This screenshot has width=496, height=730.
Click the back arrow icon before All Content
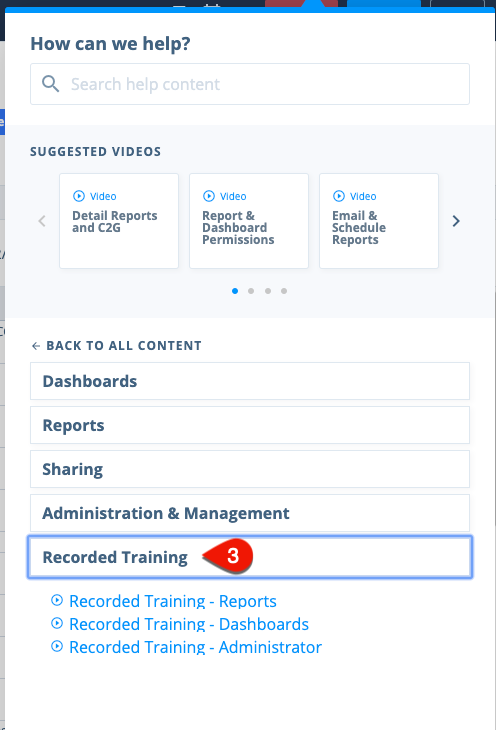[x=36, y=345]
